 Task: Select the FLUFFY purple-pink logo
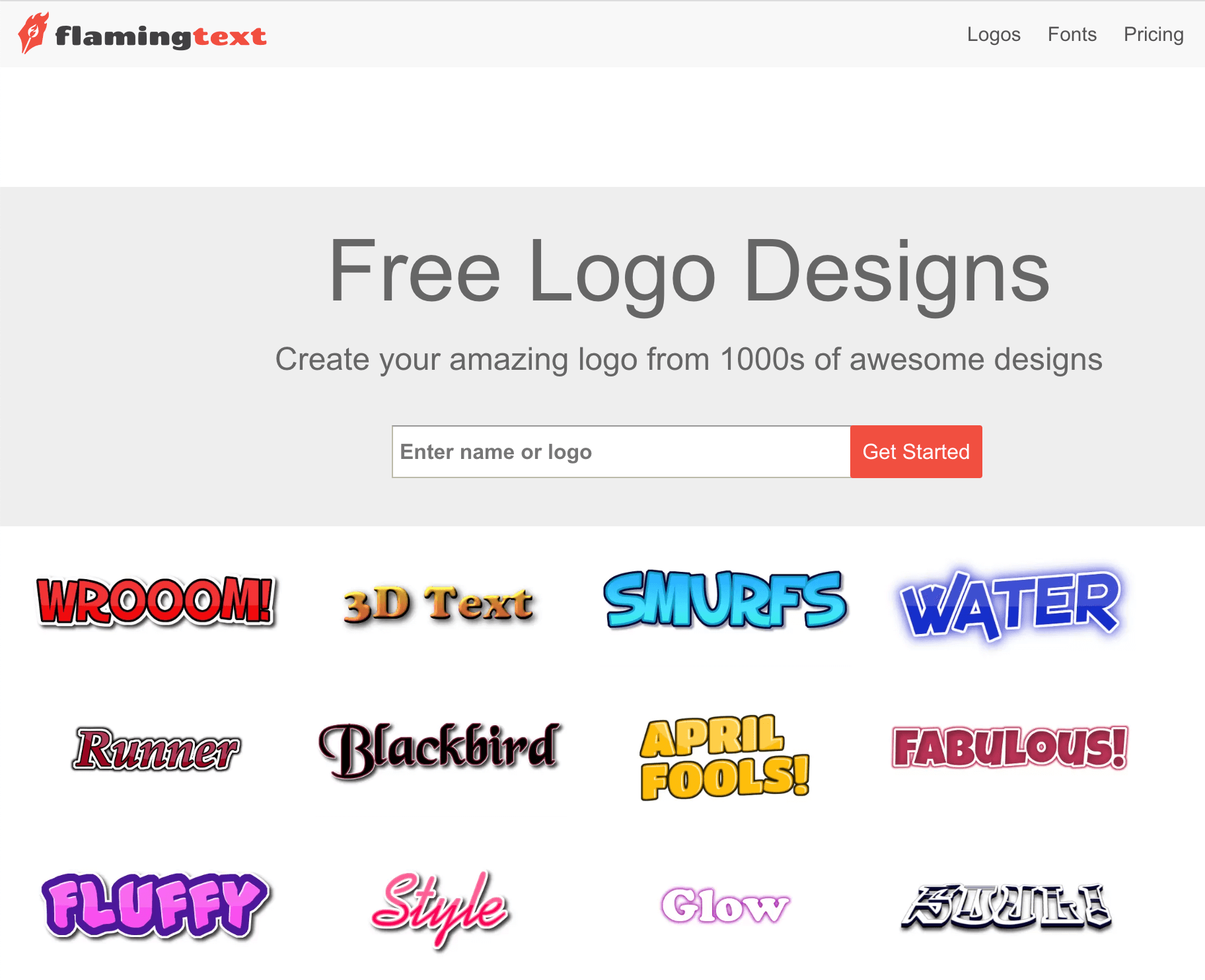156,905
